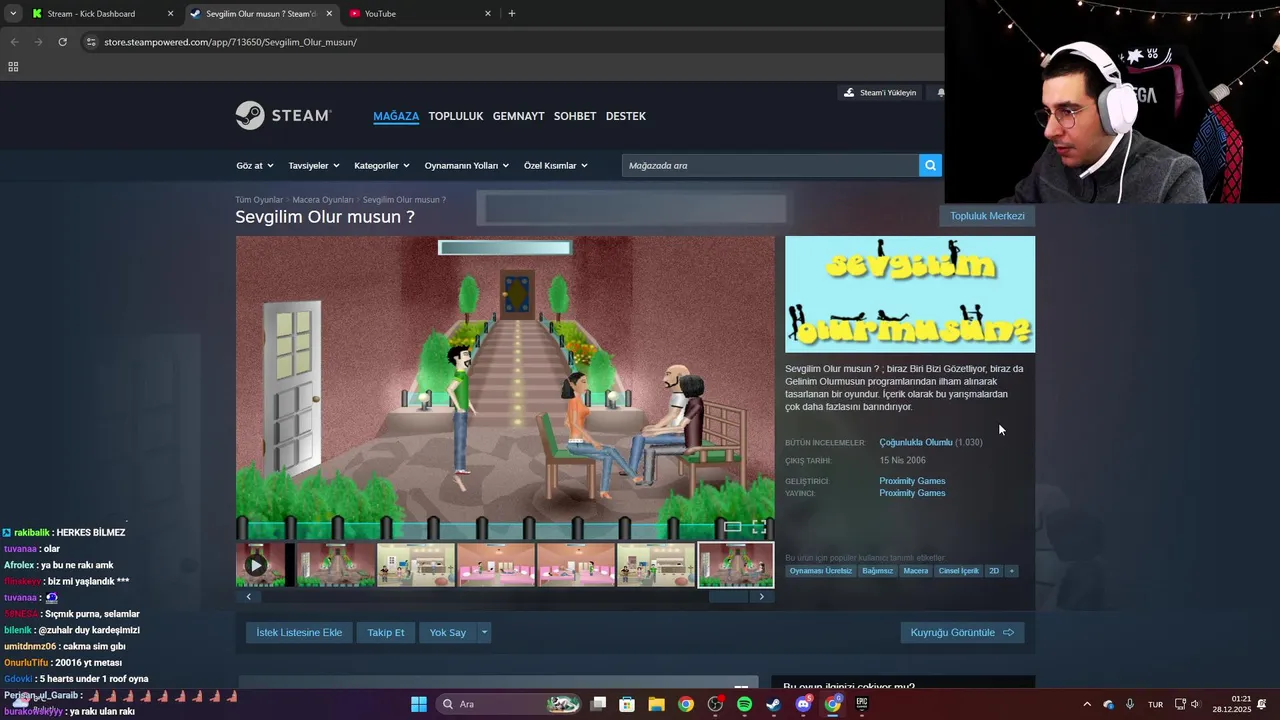The width and height of the screenshot is (1280, 720).
Task: Expand the Oynamanın Yolları dropdown
Action: 467,166
